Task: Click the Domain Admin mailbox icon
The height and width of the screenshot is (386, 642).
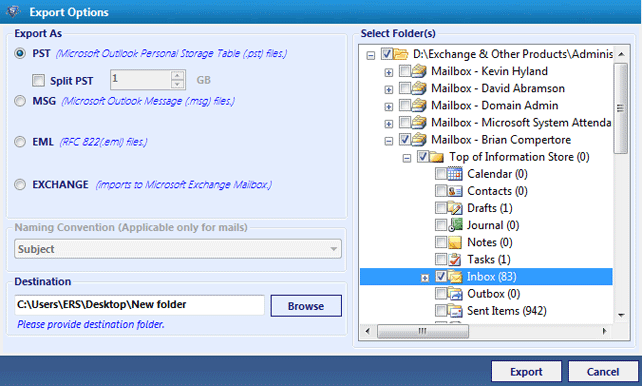Action: point(419,105)
